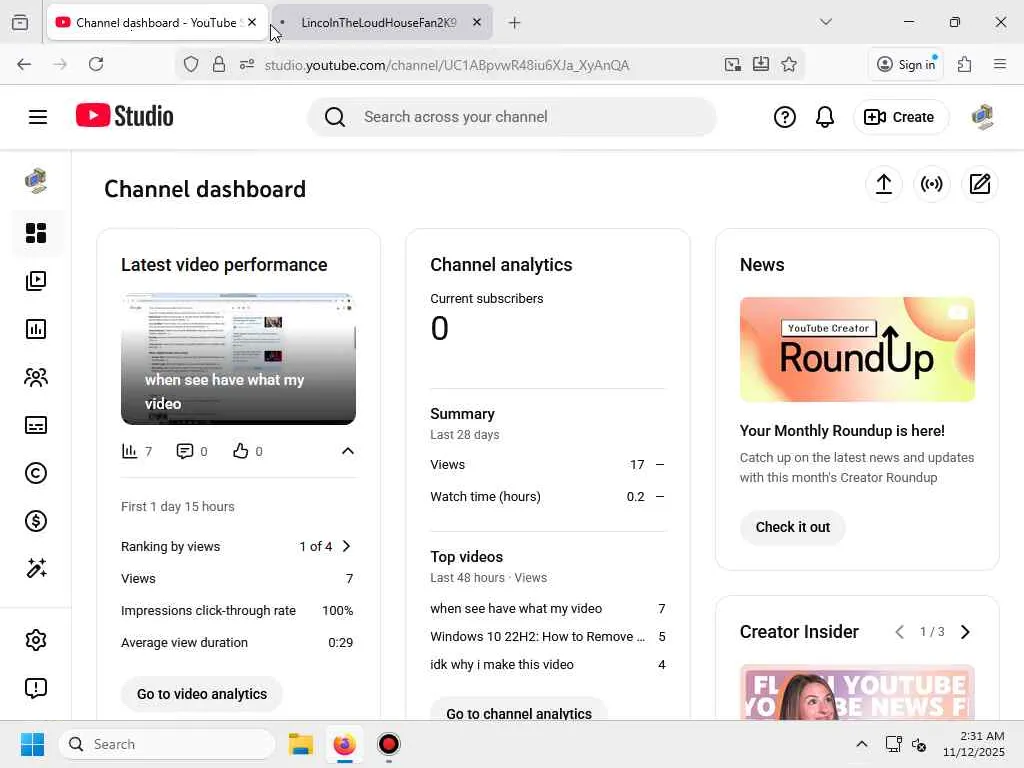Click the Go live broadcast icon
This screenshot has width=1024, height=768.
coord(931,184)
